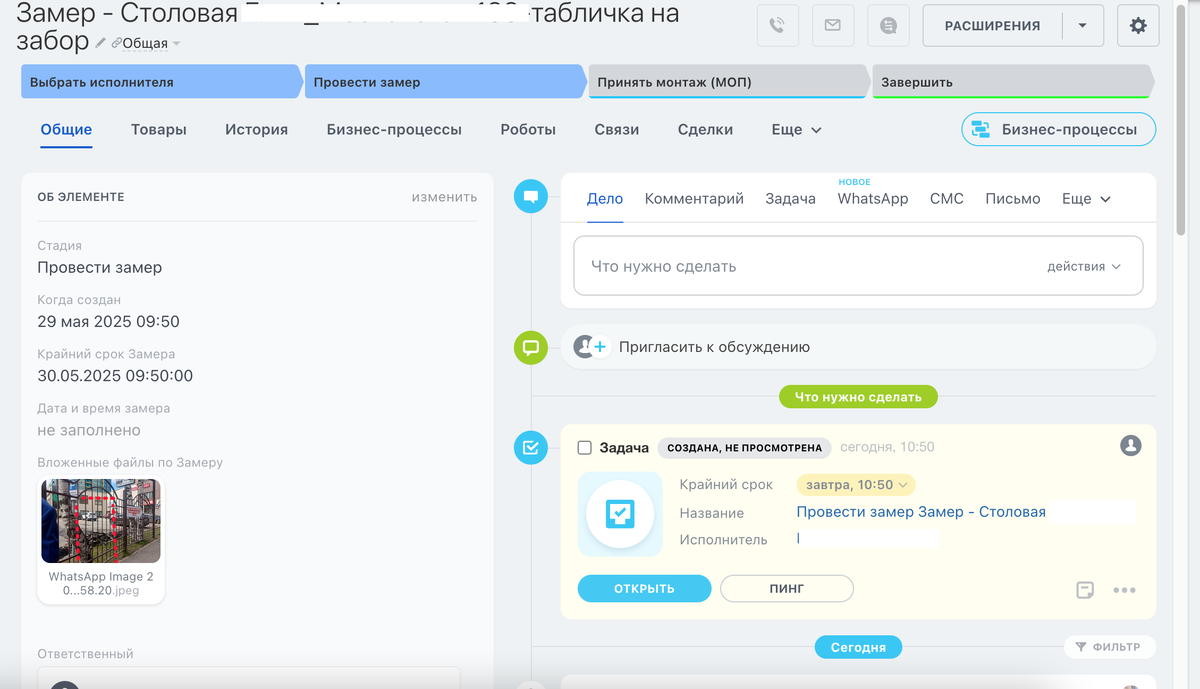This screenshot has height=689, width=1200.
Task: Click the link icon before Общая
Action: [116, 43]
